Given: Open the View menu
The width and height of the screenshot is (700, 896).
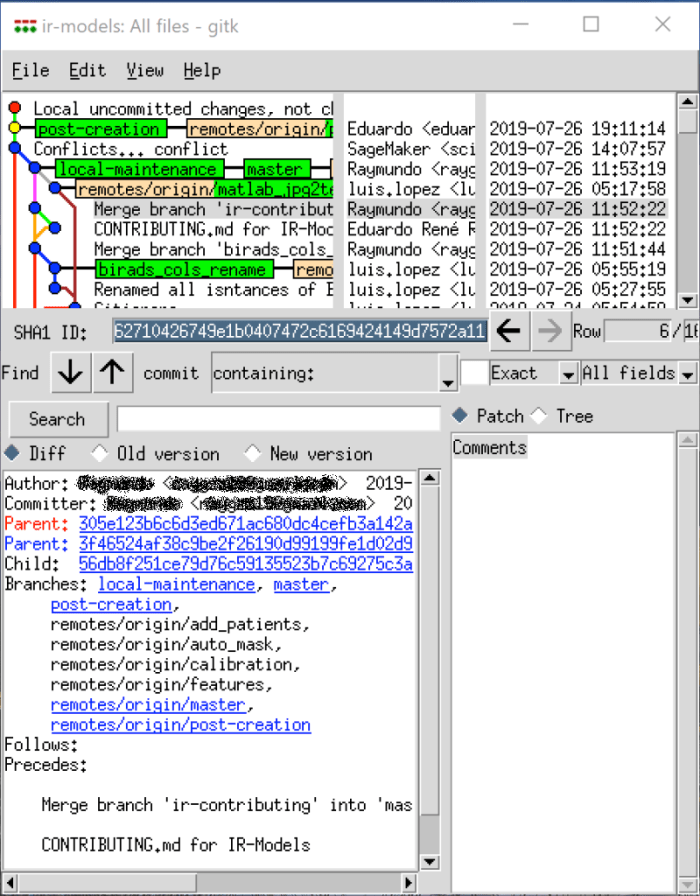Looking at the screenshot, I should (145, 70).
